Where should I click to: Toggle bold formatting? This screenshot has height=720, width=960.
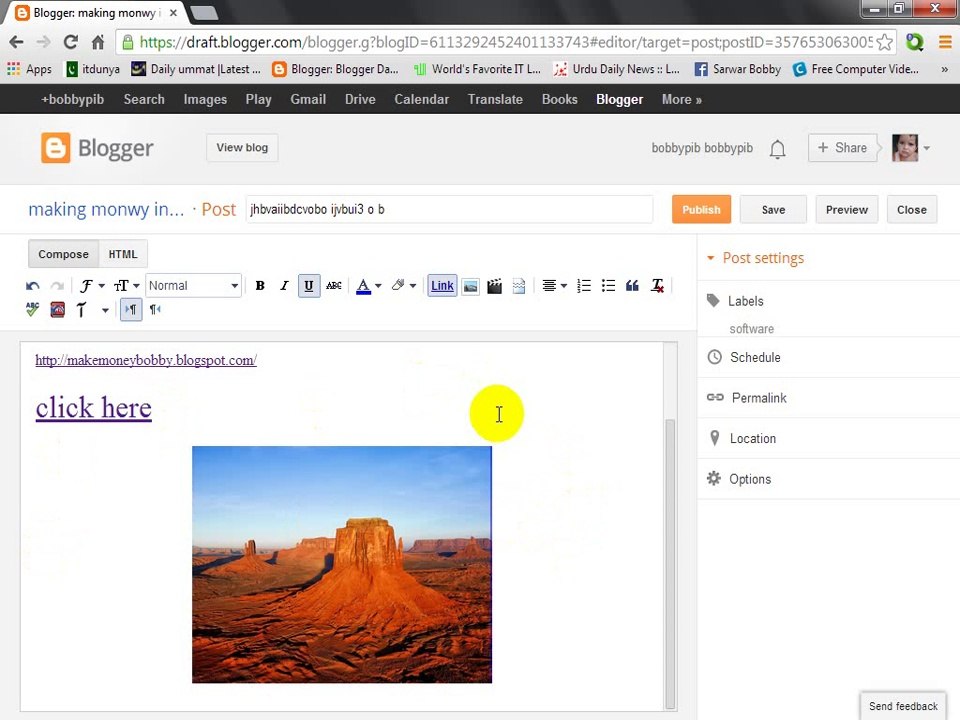pos(260,286)
